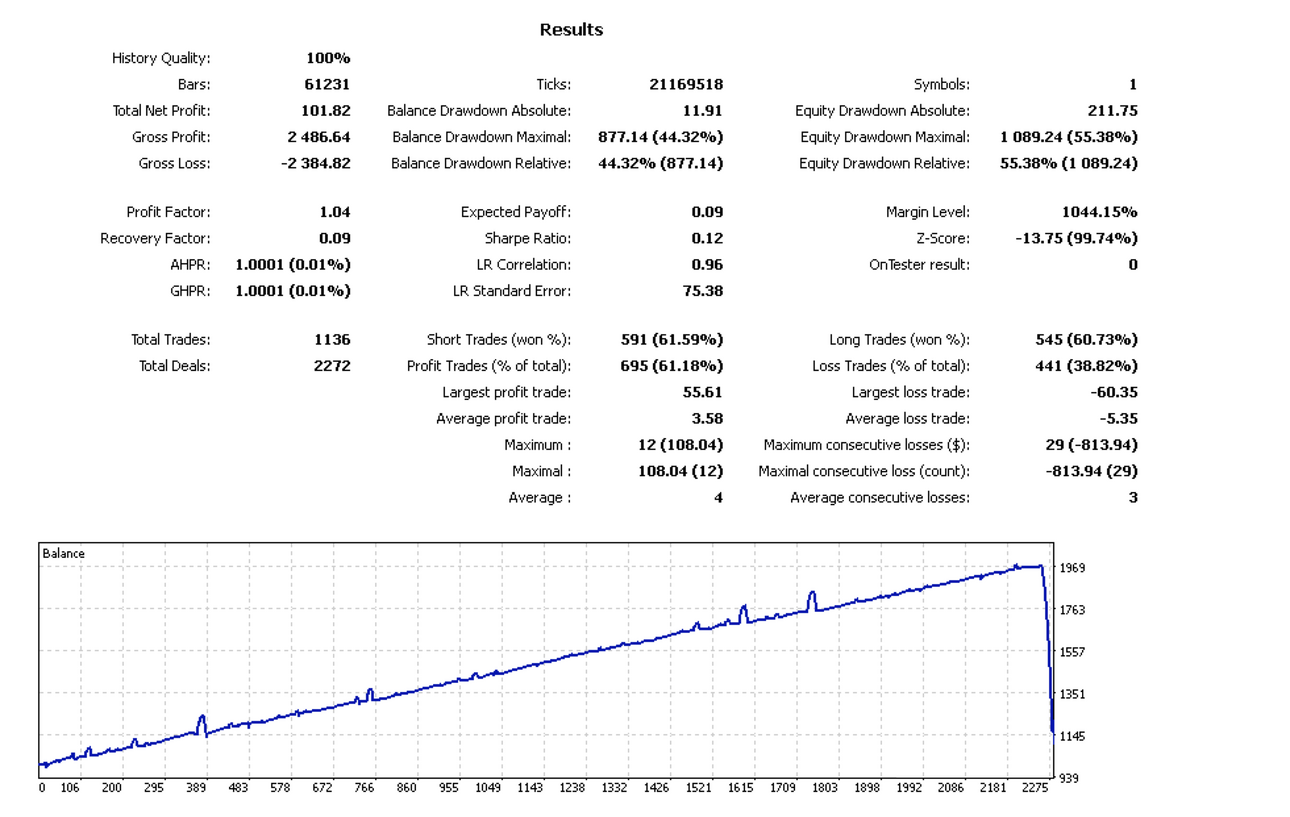1290x817 pixels.
Task: Click Average loss trade value -5.35
Action: 1119,419
